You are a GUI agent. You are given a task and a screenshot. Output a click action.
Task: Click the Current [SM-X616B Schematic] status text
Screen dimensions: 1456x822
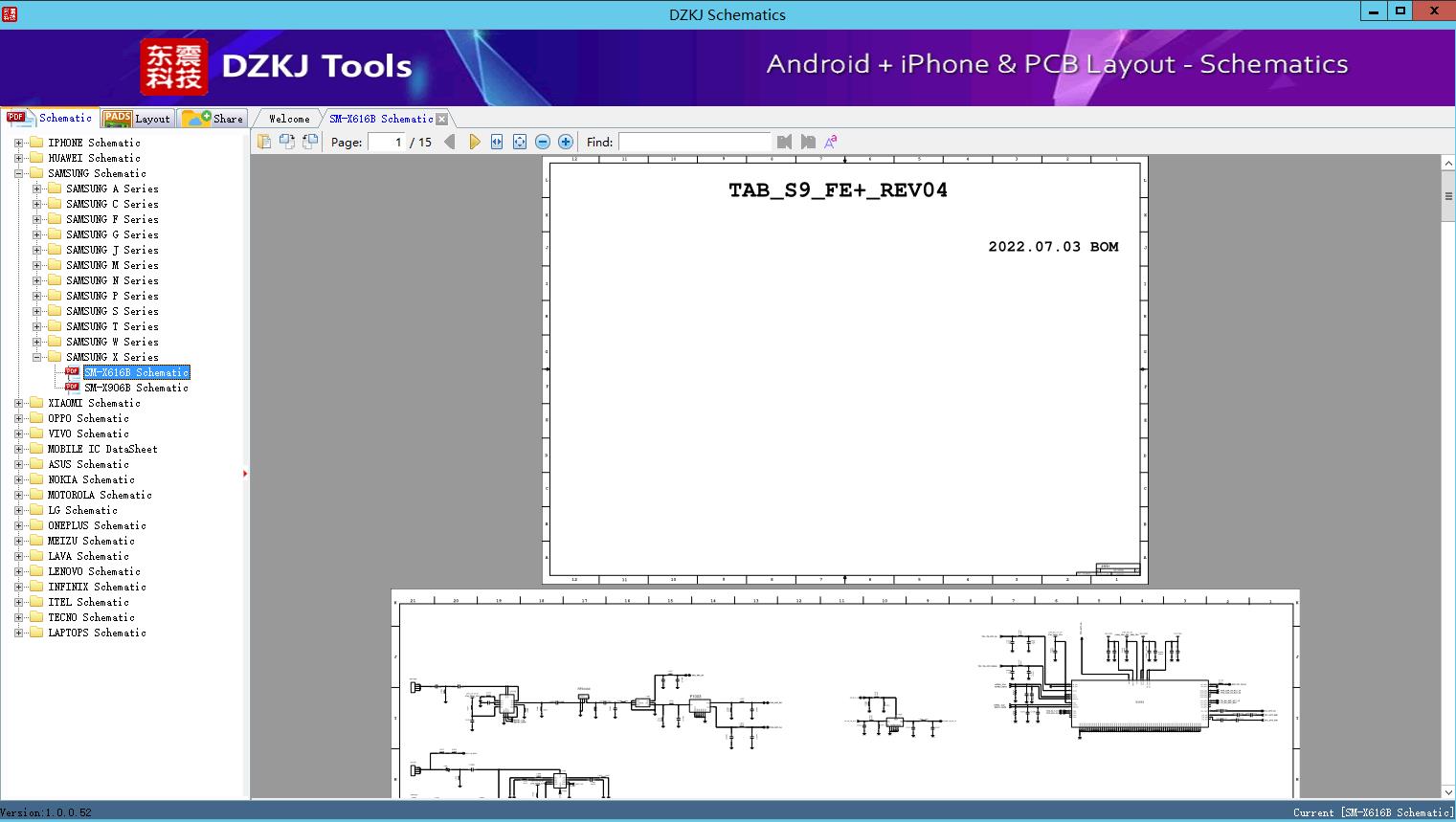pyautogui.click(x=1373, y=812)
